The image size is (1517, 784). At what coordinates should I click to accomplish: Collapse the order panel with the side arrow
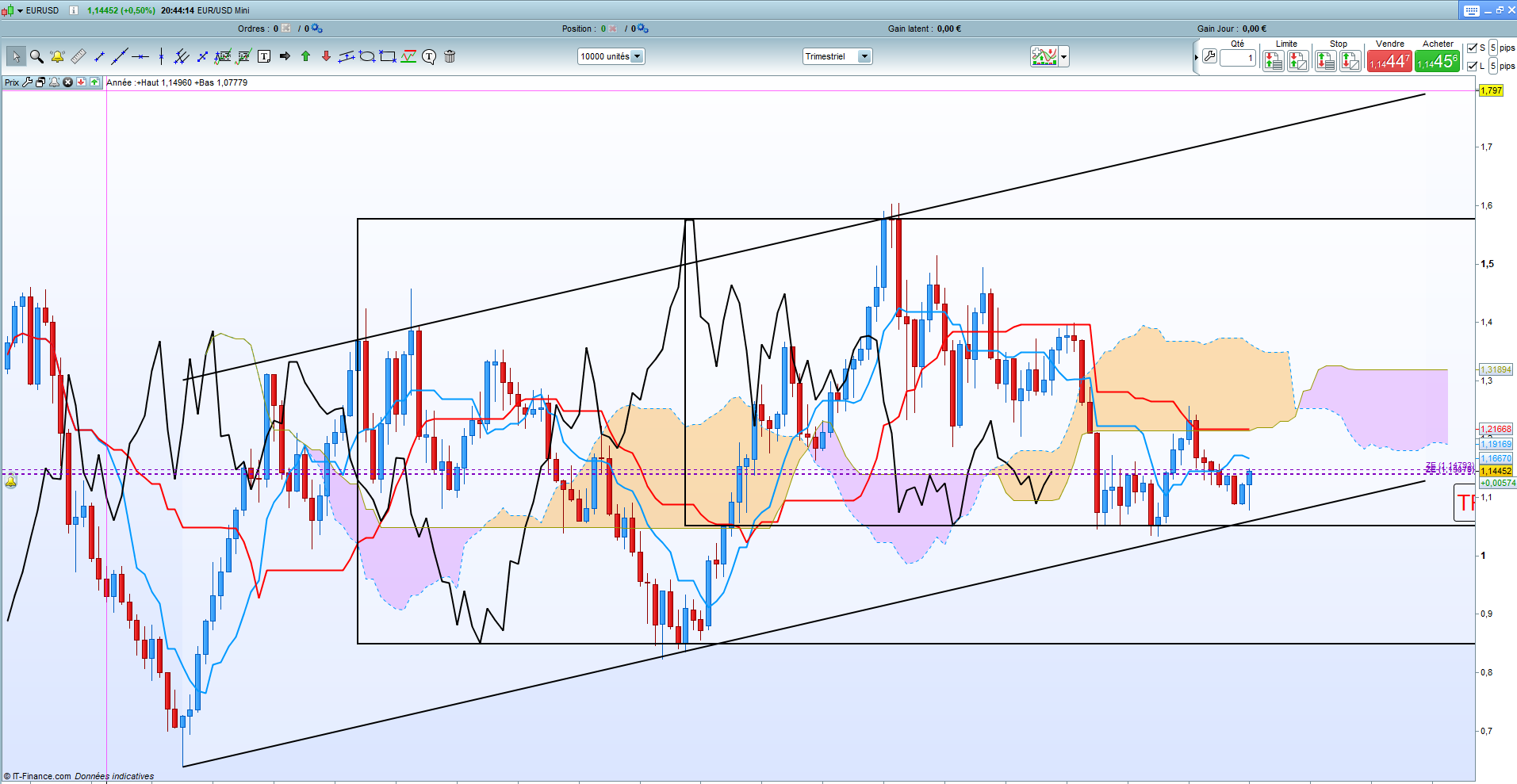1196,57
